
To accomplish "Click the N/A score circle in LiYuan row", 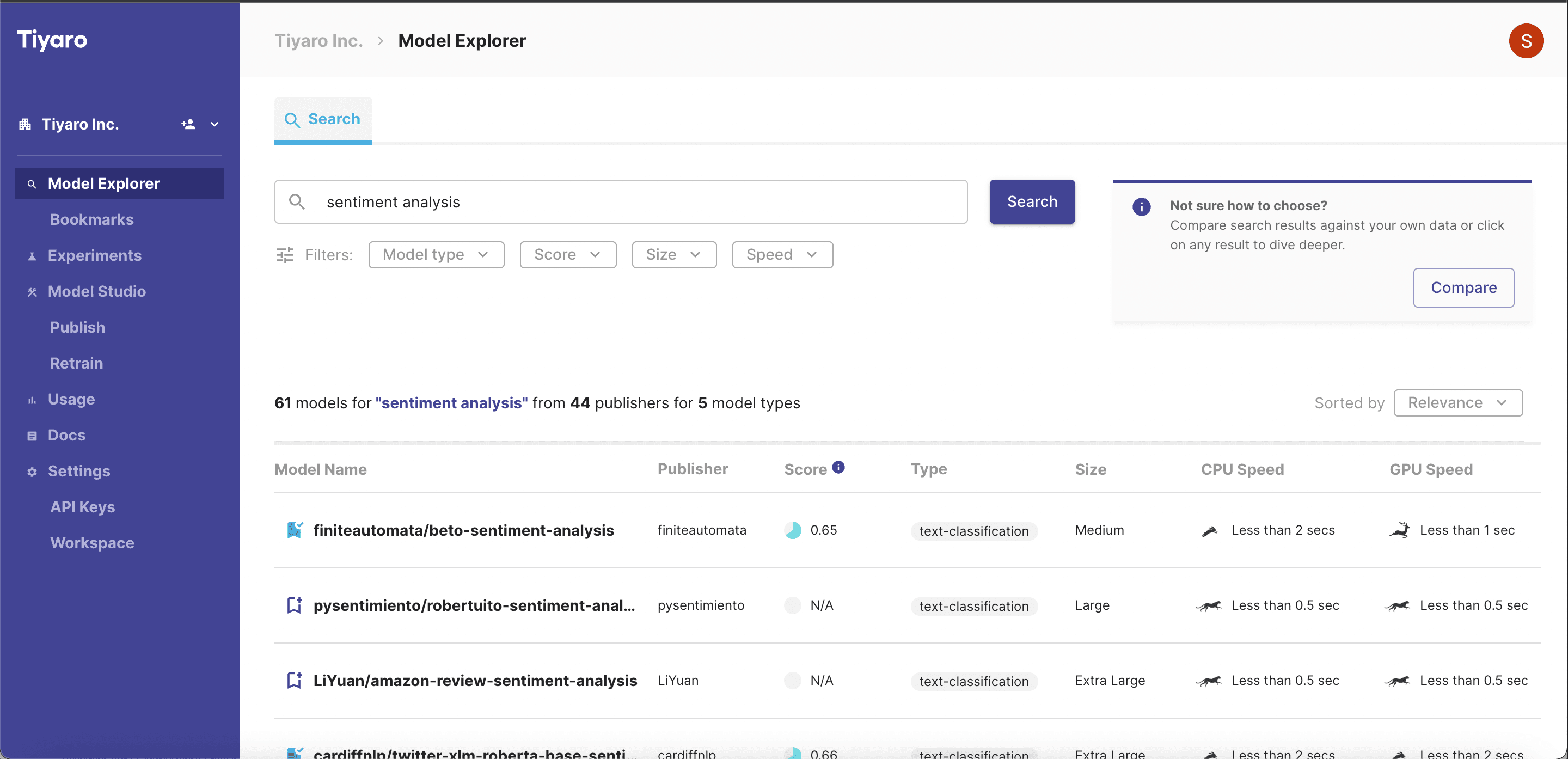I will 793,680.
